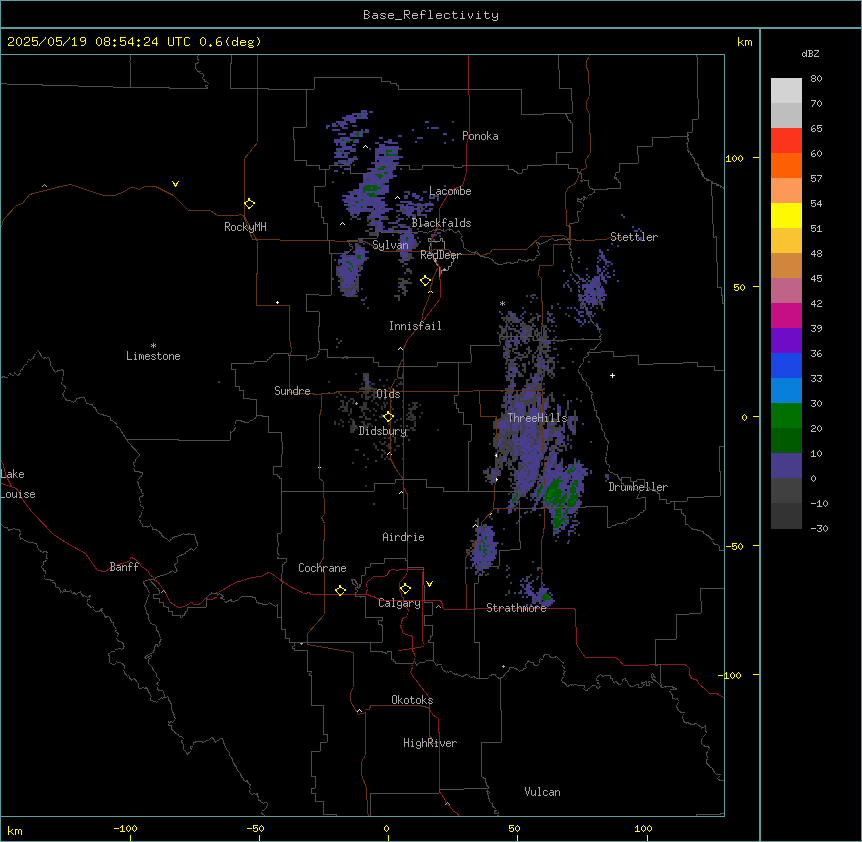The width and height of the screenshot is (862, 842).
Task: Pick the magenta 39-42 dBZ legend swatch
Action: tap(786, 315)
